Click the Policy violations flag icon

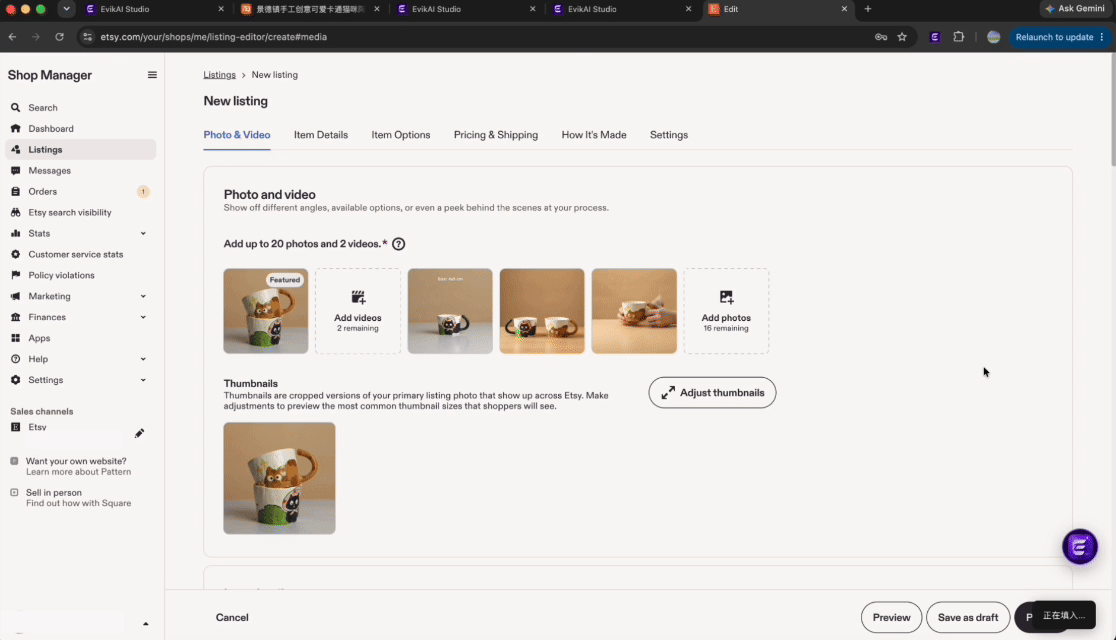pyautogui.click(x=15, y=276)
